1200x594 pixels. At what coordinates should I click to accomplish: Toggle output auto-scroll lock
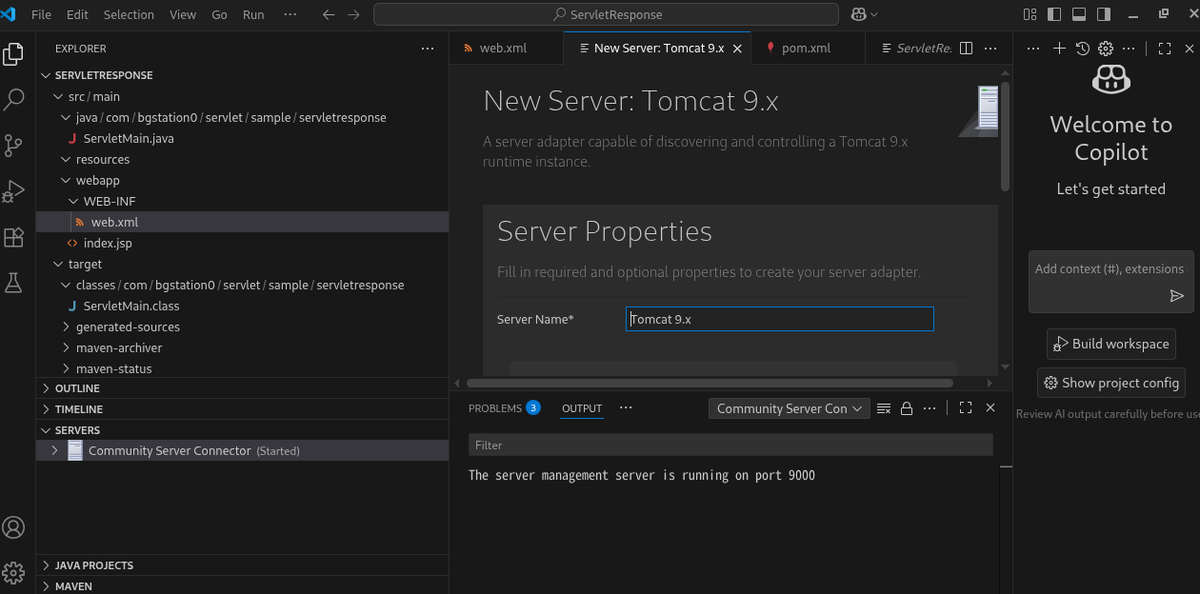point(907,408)
